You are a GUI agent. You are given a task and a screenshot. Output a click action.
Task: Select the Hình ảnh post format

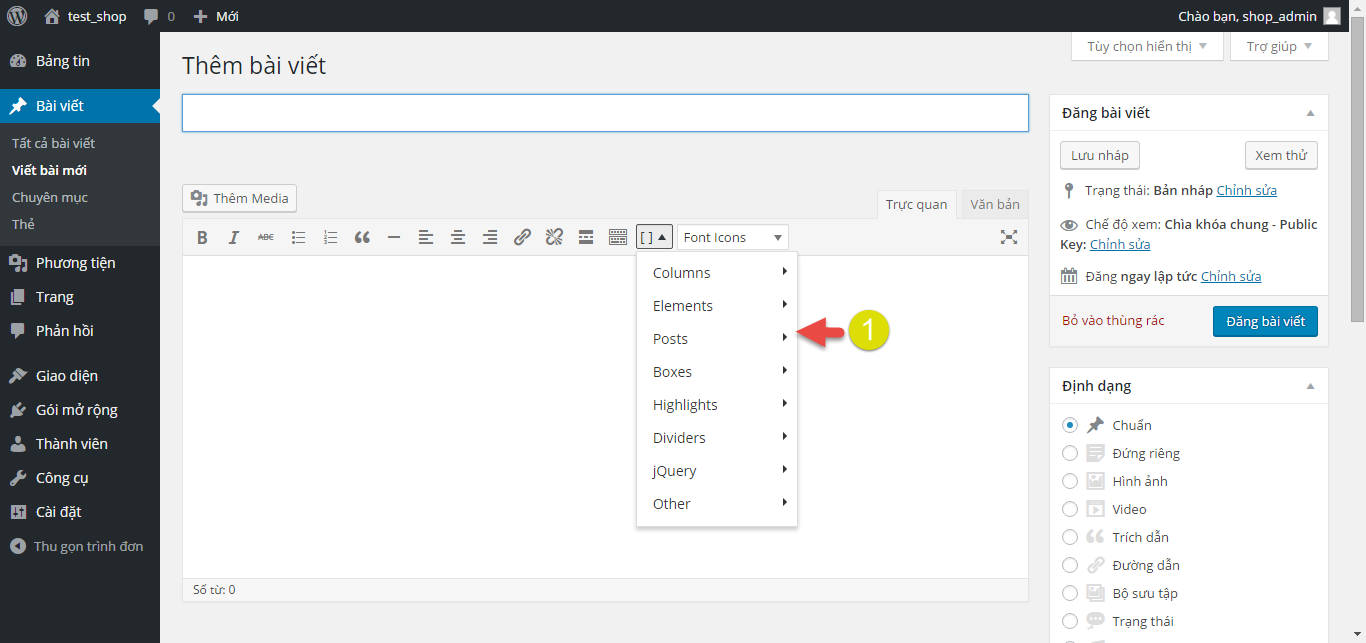[x=1070, y=481]
